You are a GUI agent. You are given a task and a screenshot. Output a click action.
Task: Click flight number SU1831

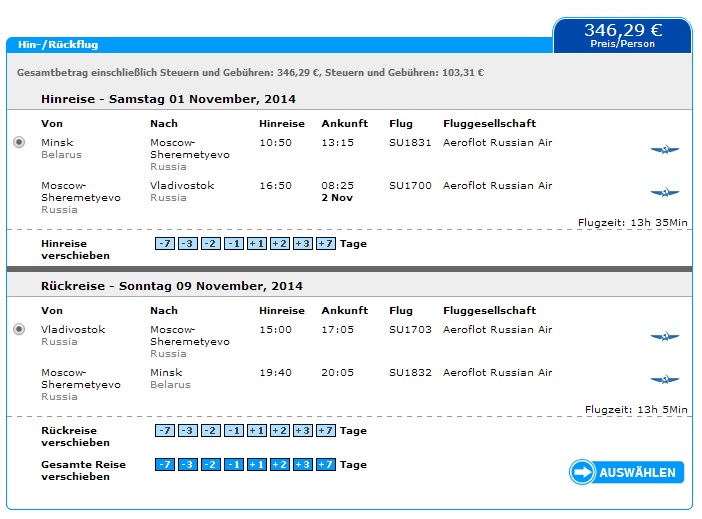(x=410, y=142)
